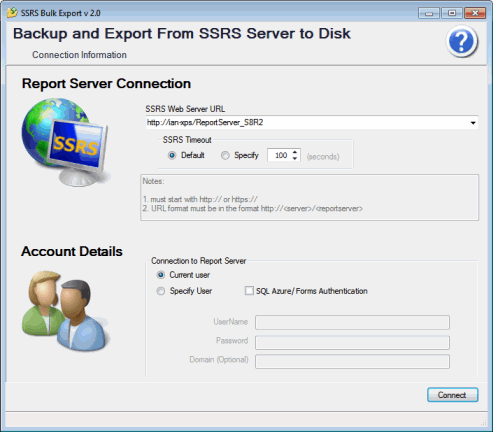
Task: Open the blue question mark help icon
Action: point(462,42)
